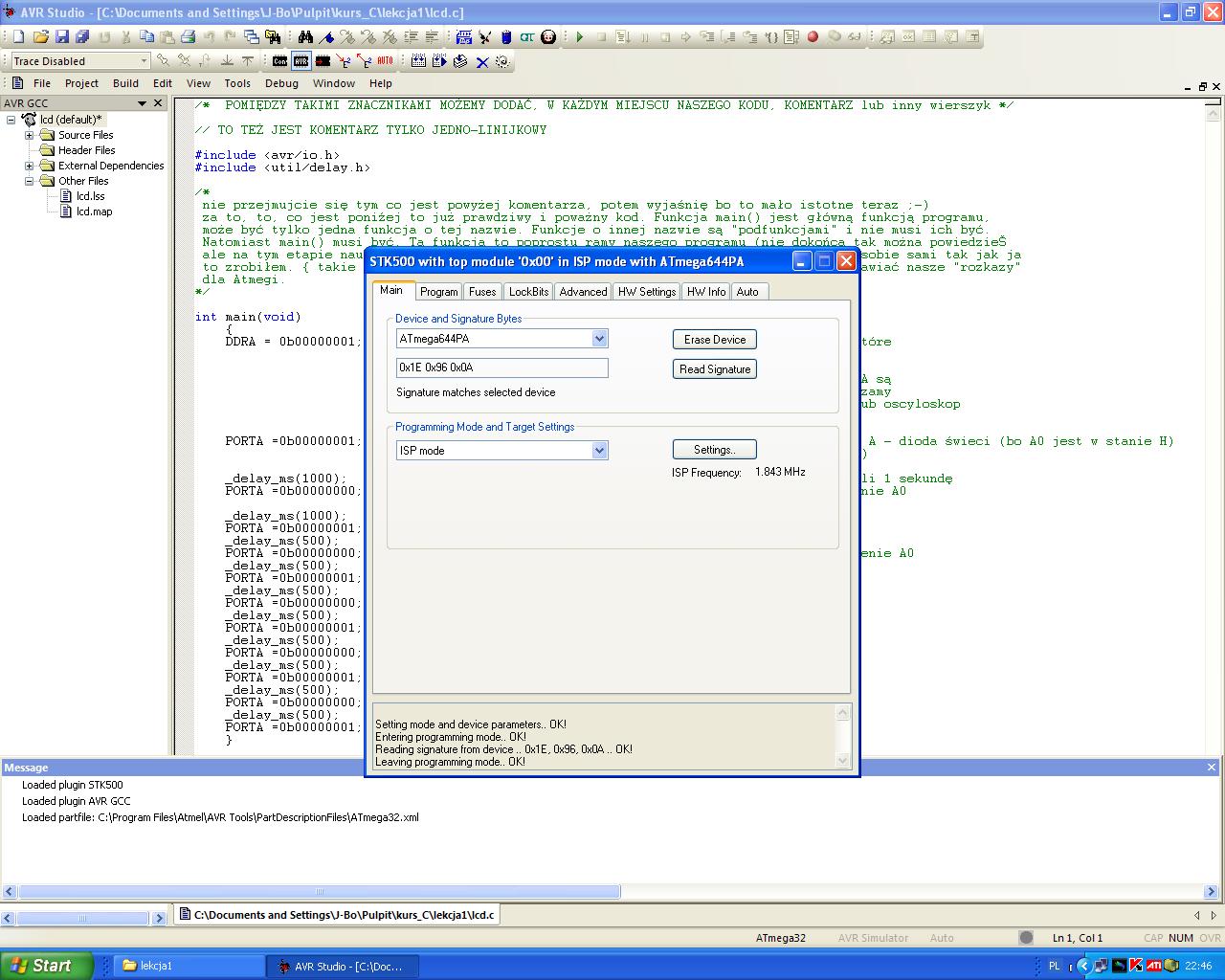Click the red breakpoint circle icon
This screenshot has height=980, width=1225.
813,37
